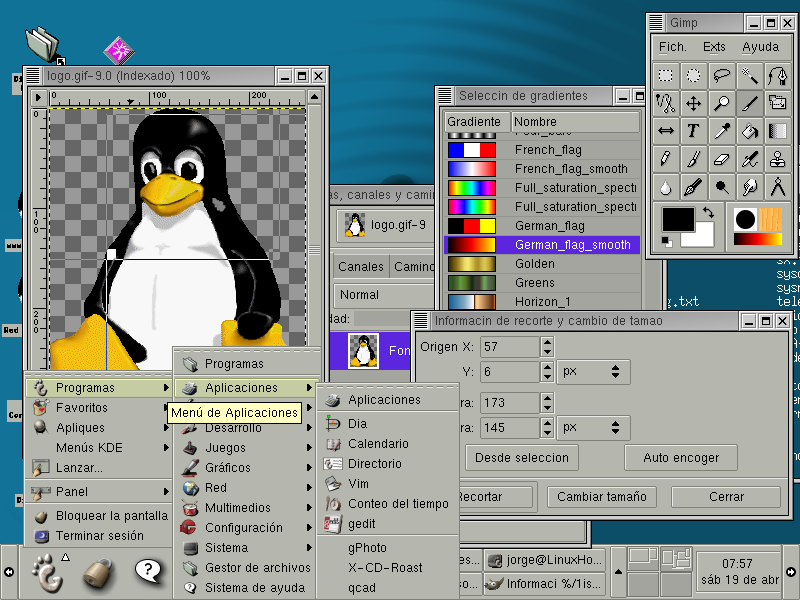Expand the Multimedios submenu

tap(247, 508)
